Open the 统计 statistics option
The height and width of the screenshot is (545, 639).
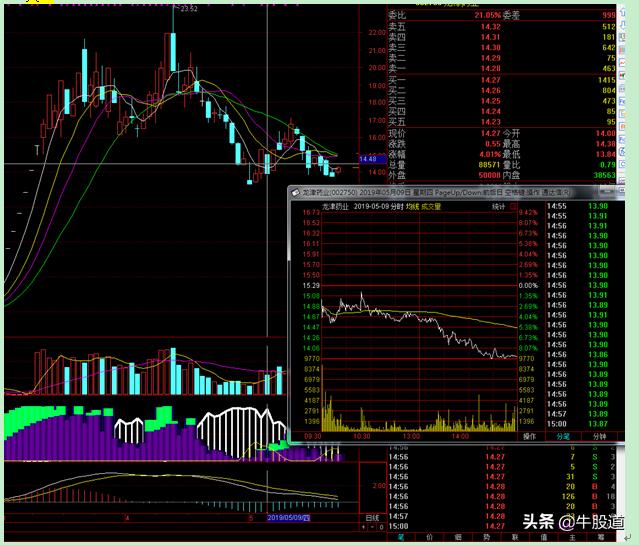click(x=498, y=207)
